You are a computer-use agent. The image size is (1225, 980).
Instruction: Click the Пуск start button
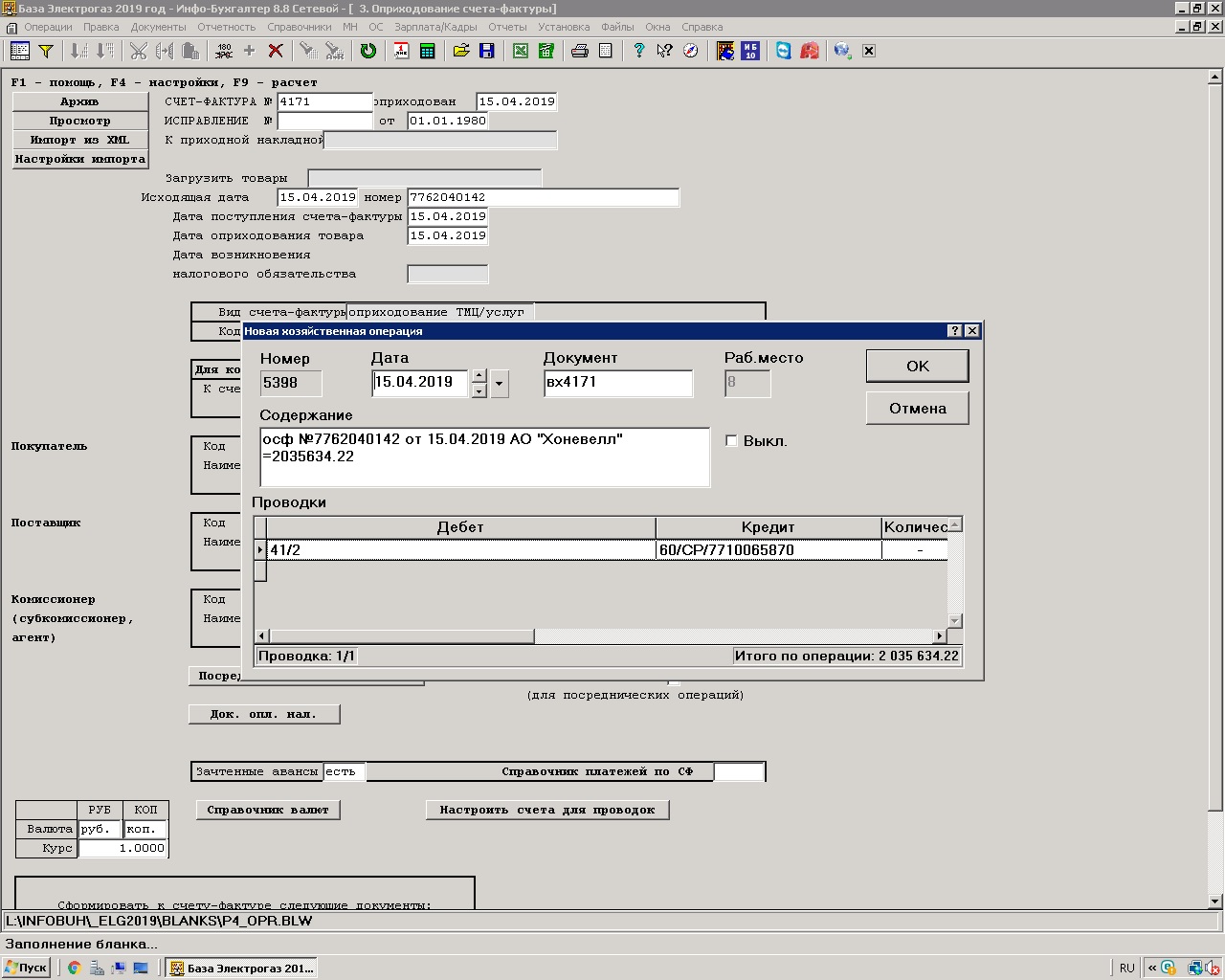(26, 968)
